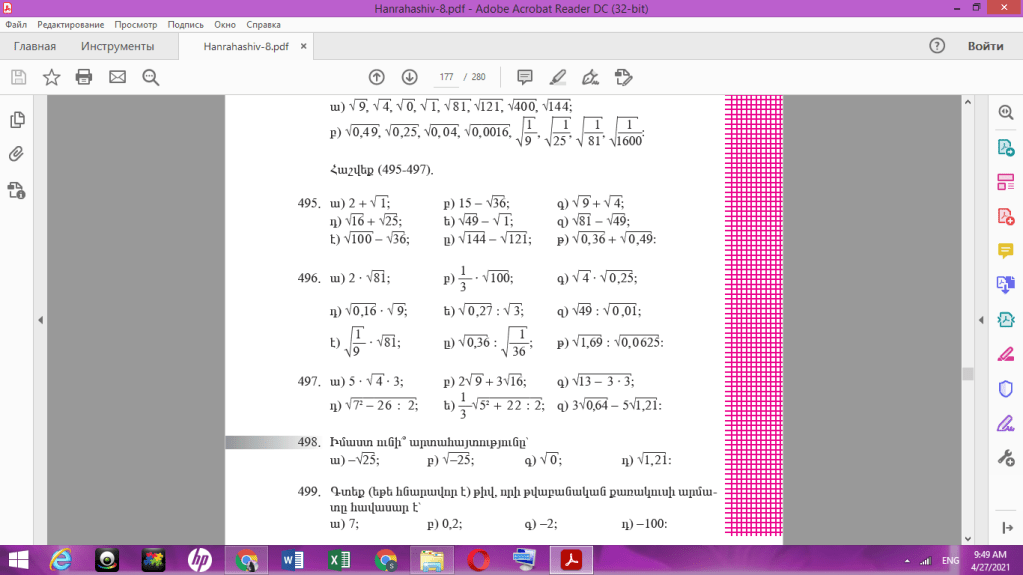
Task: Click the Войти sign-in button
Action: click(985, 46)
